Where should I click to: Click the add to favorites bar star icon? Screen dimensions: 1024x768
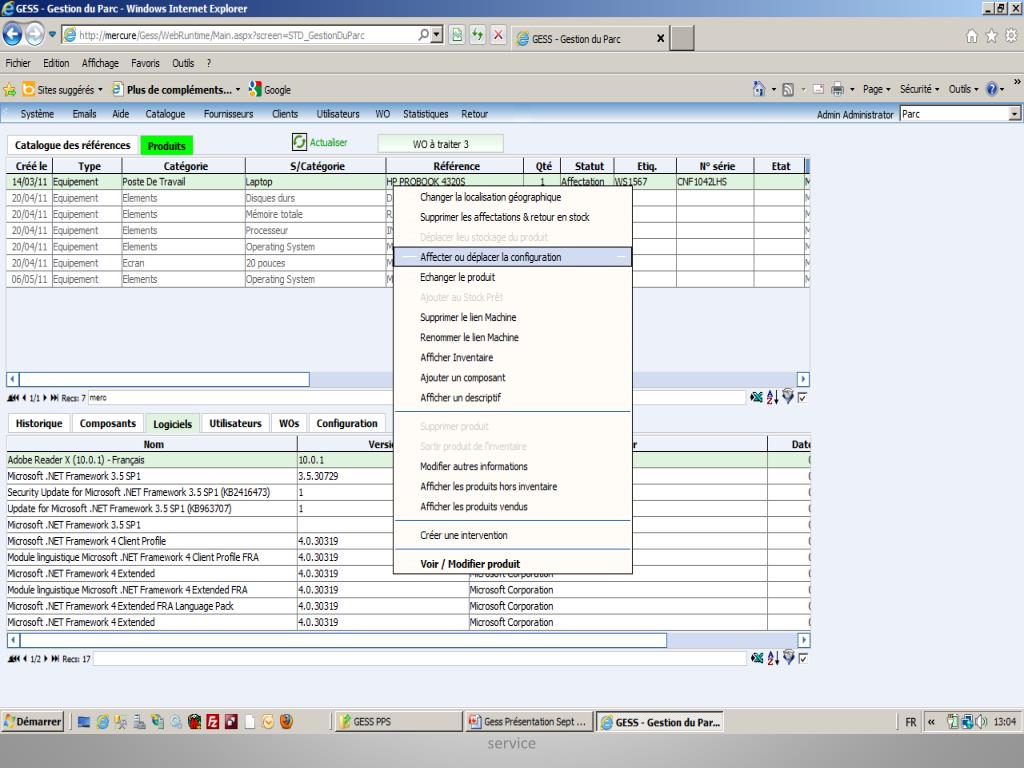pyautogui.click(x=10, y=89)
